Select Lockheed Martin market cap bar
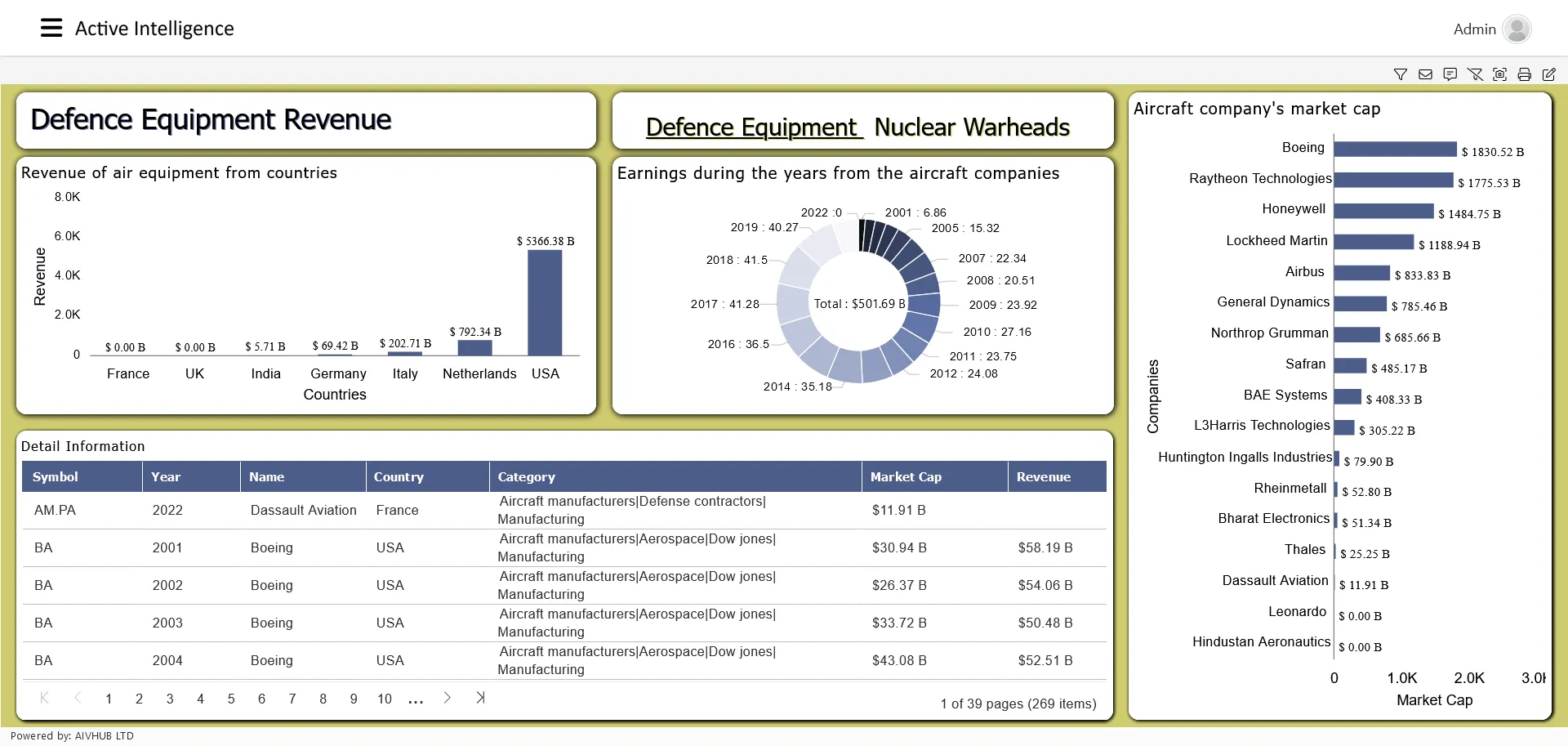The width and height of the screenshot is (1568, 746). pos(1374,242)
